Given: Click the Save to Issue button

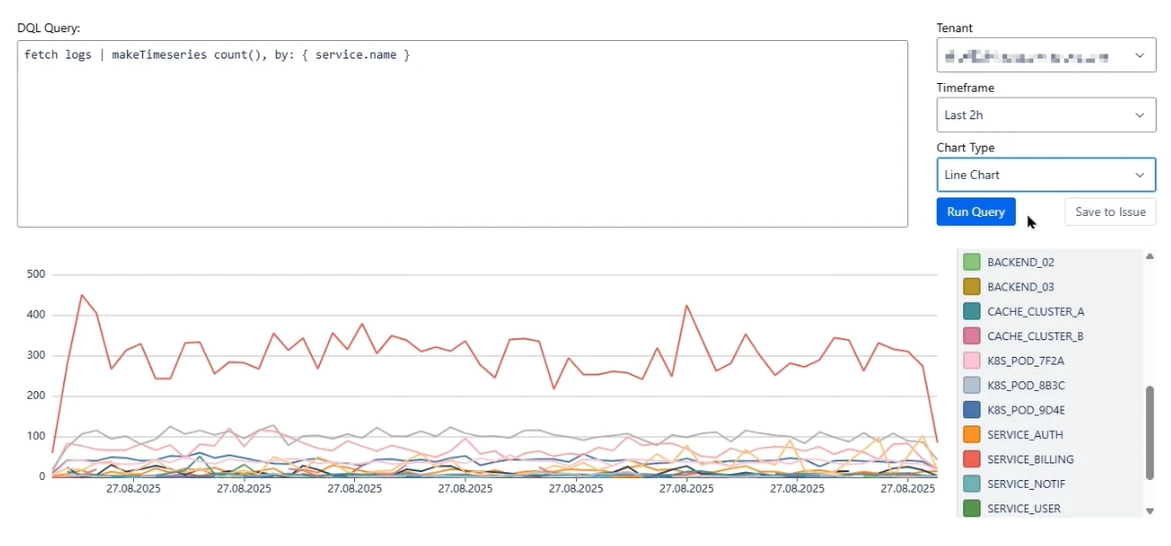Looking at the screenshot, I should [x=1110, y=212].
